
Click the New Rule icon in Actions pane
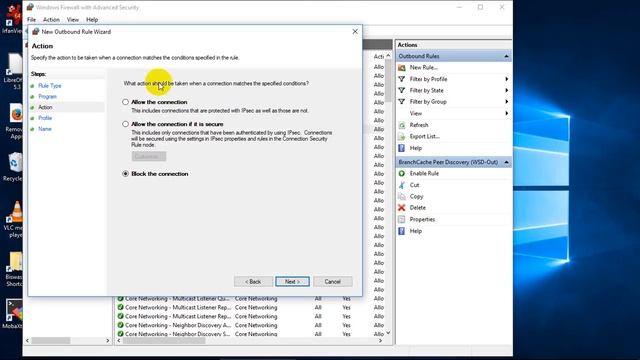[x=402, y=67]
